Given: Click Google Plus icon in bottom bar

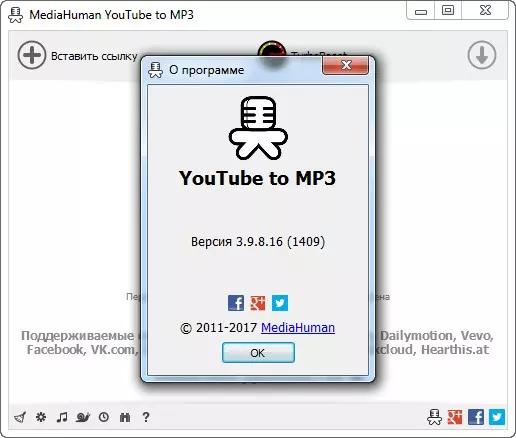Looking at the screenshot, I should [x=455, y=417].
